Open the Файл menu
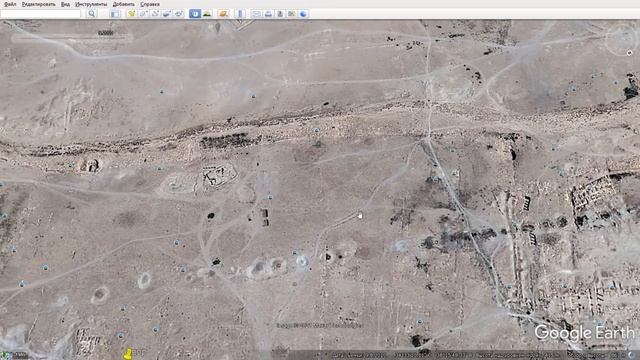This screenshot has width=640, height=360. point(10,4)
